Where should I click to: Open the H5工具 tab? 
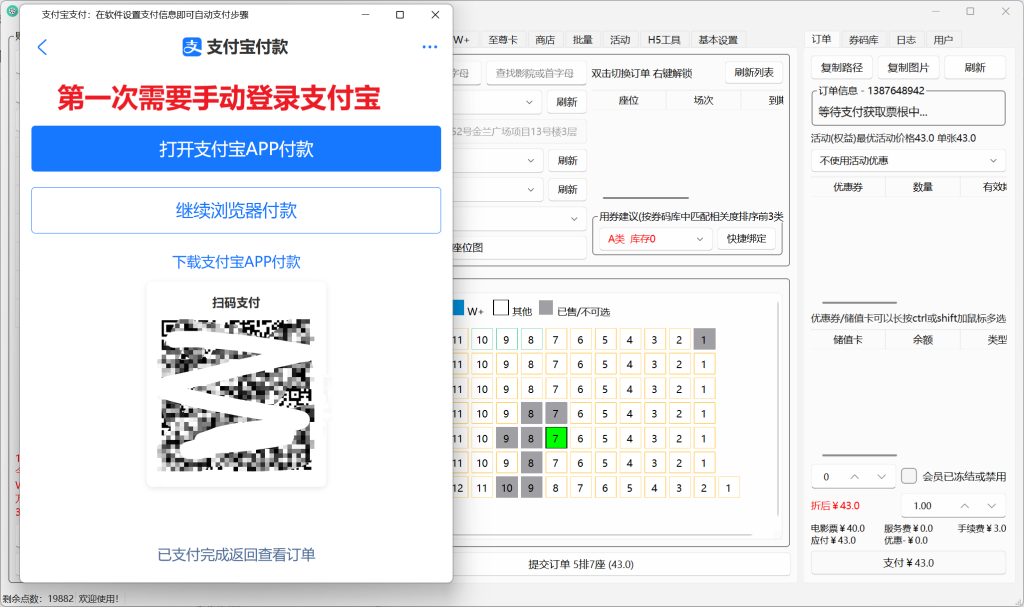(664, 40)
